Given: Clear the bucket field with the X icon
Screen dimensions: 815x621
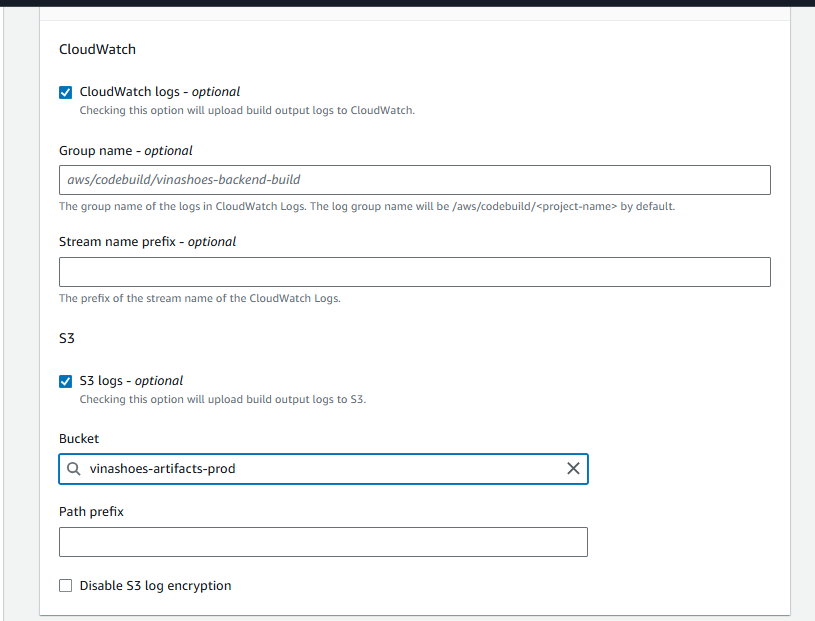Looking at the screenshot, I should (573, 468).
